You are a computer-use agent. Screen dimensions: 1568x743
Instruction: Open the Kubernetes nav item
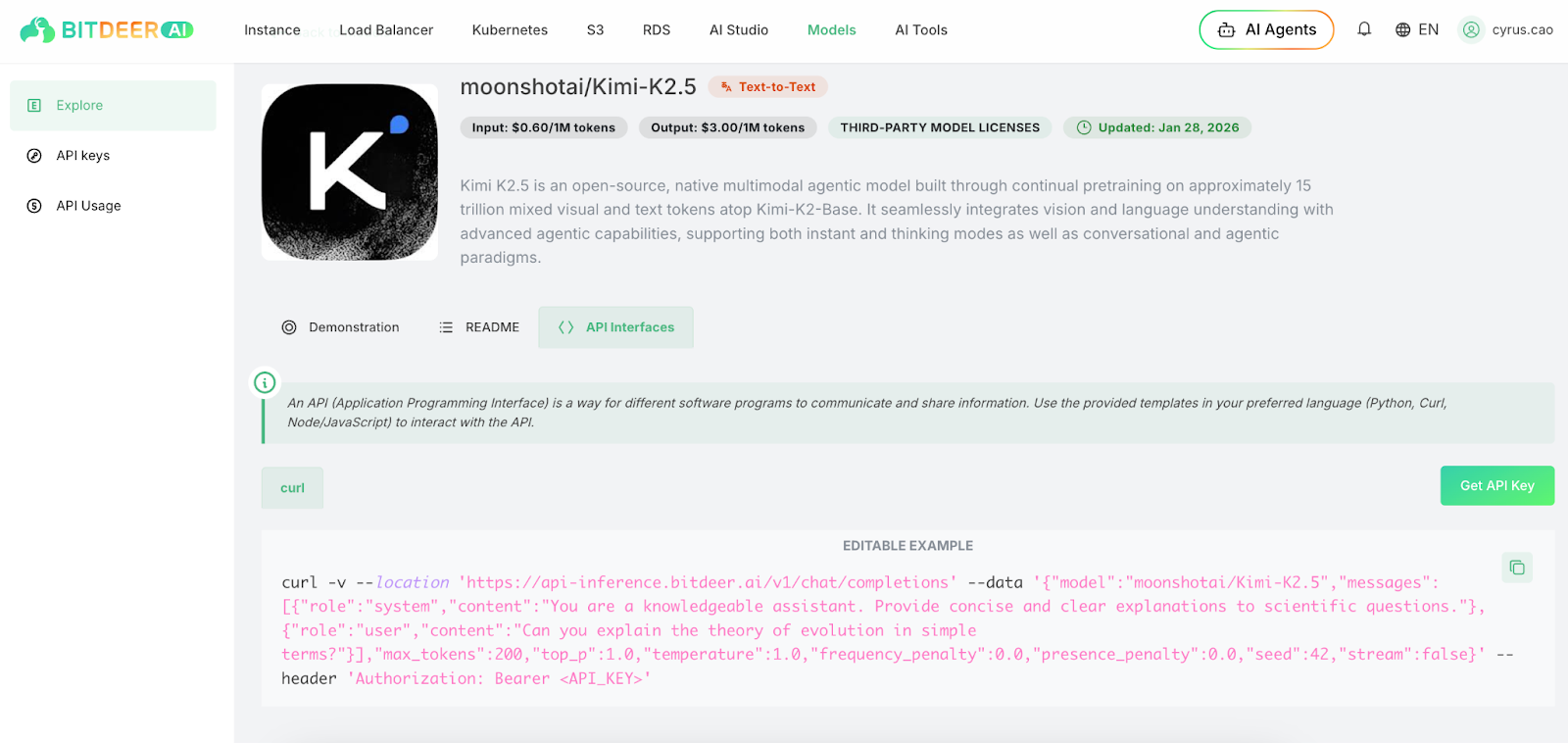(510, 30)
